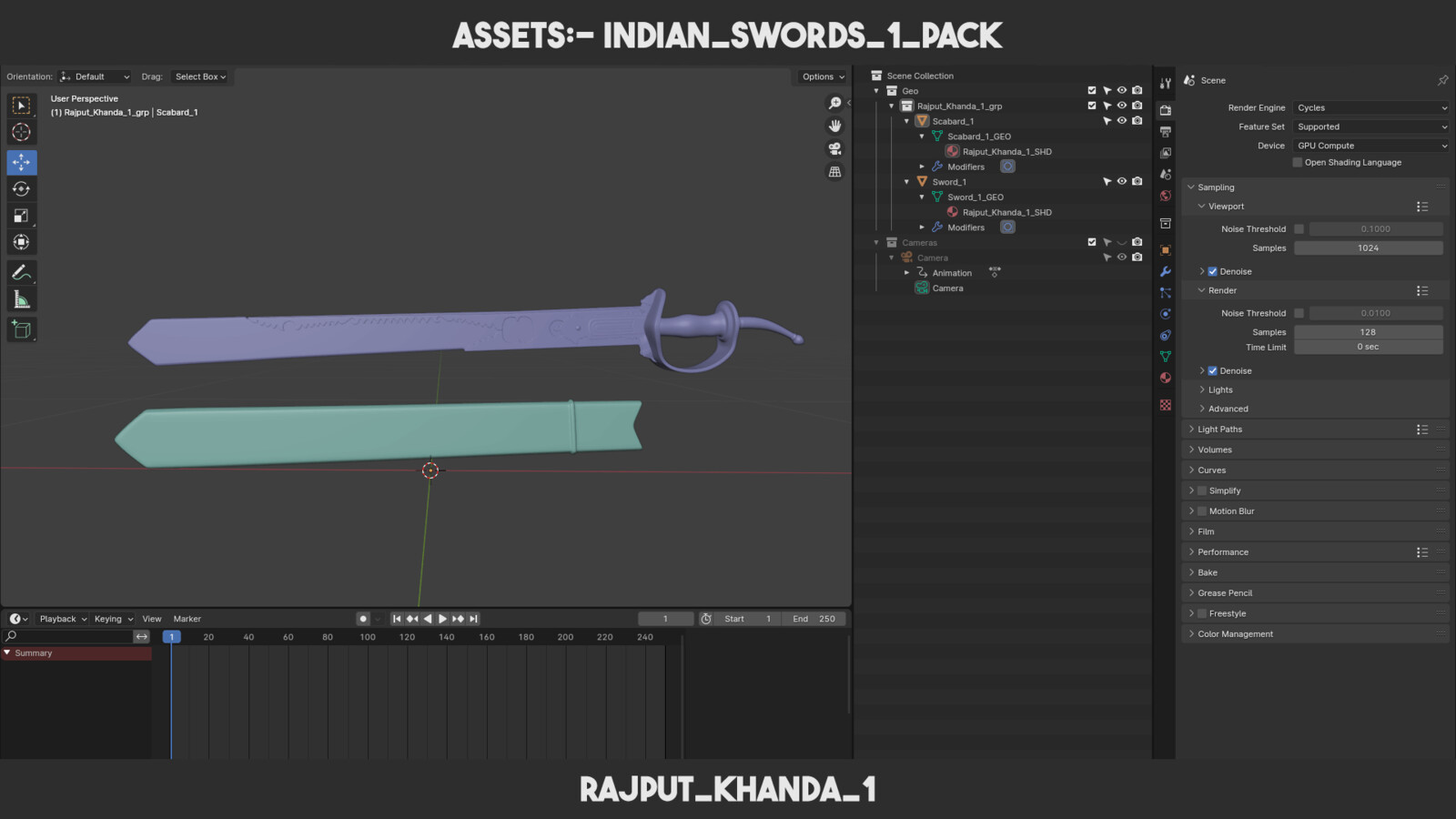Enable Open Shading Language checkbox
Viewport: 1456px width, 819px height.
(x=1298, y=162)
